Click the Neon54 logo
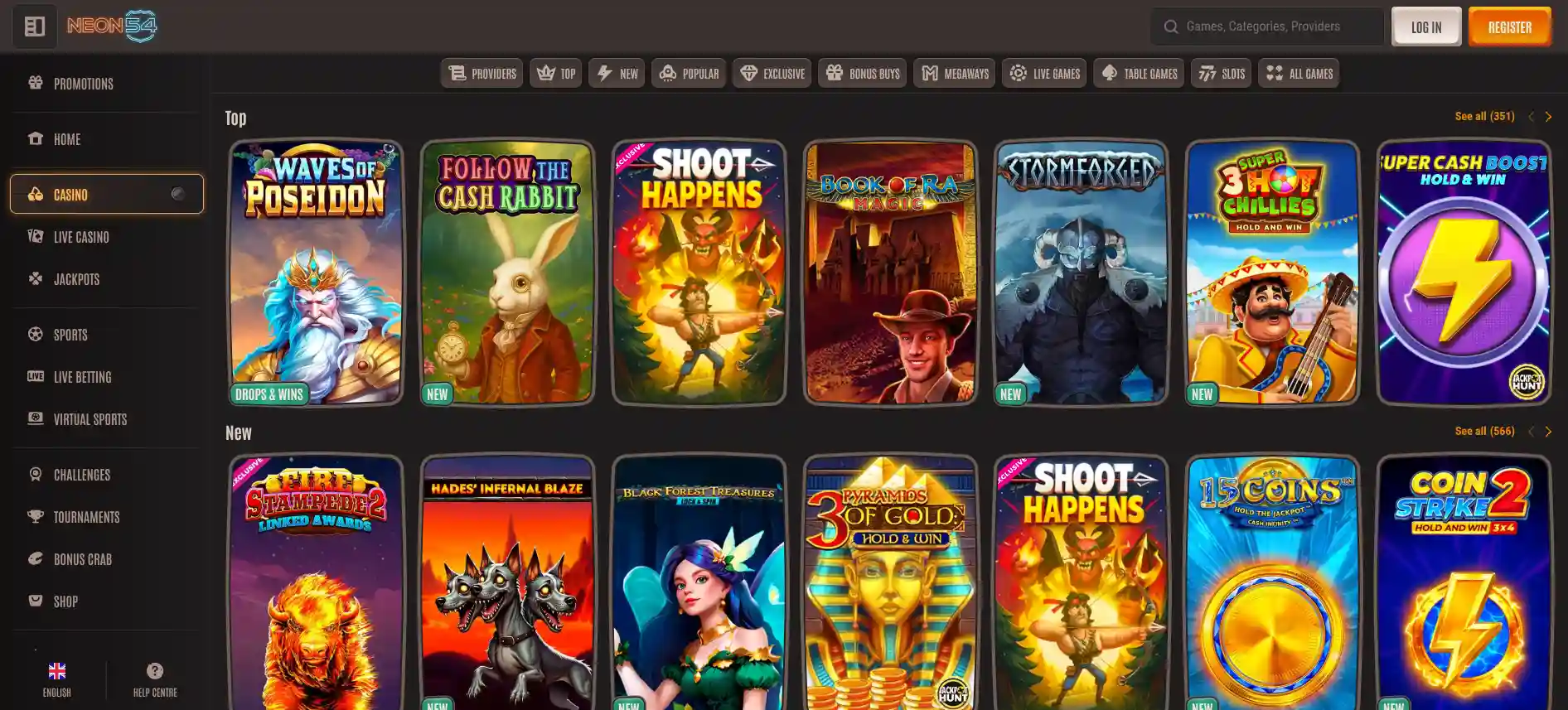1568x710 pixels. click(x=112, y=27)
